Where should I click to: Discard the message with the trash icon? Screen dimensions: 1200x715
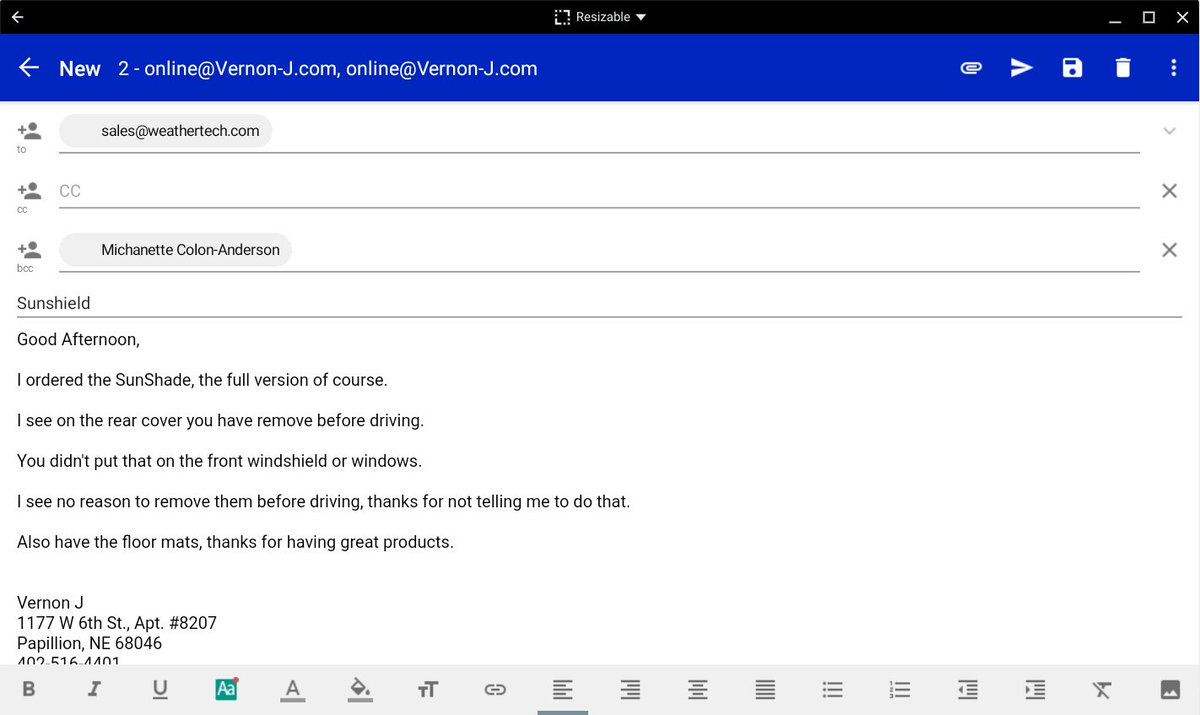[1123, 68]
